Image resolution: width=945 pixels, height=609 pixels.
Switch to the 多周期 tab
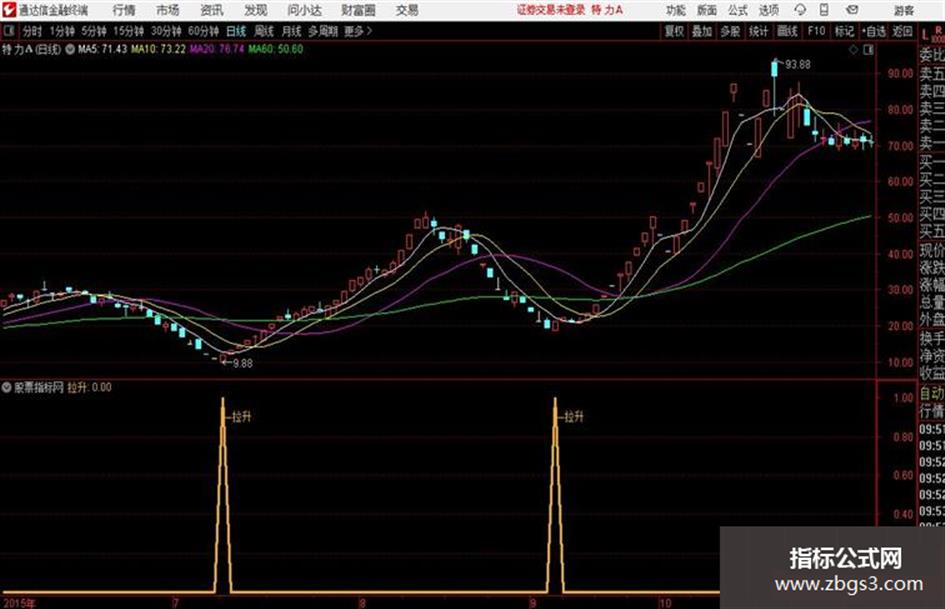point(323,31)
